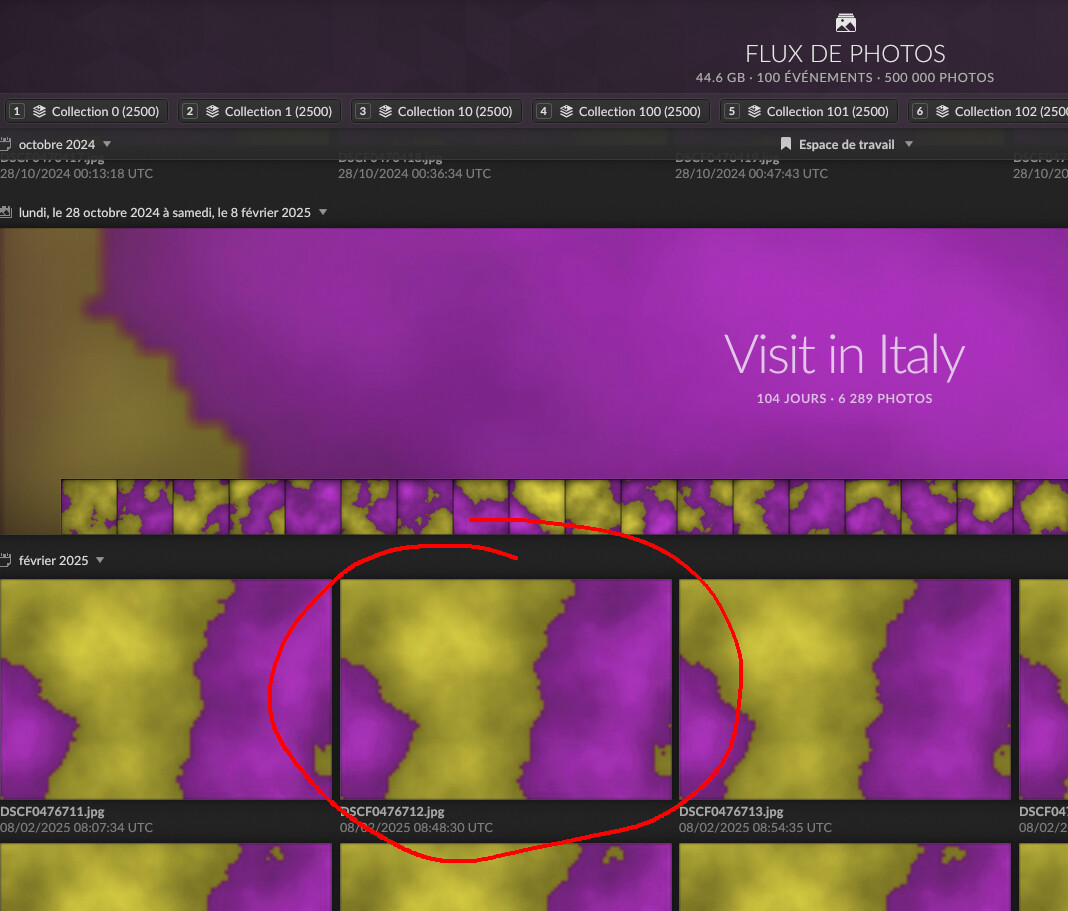Click the event icon beside the date range
Viewport: 1068px width, 911px height.
click(6, 212)
